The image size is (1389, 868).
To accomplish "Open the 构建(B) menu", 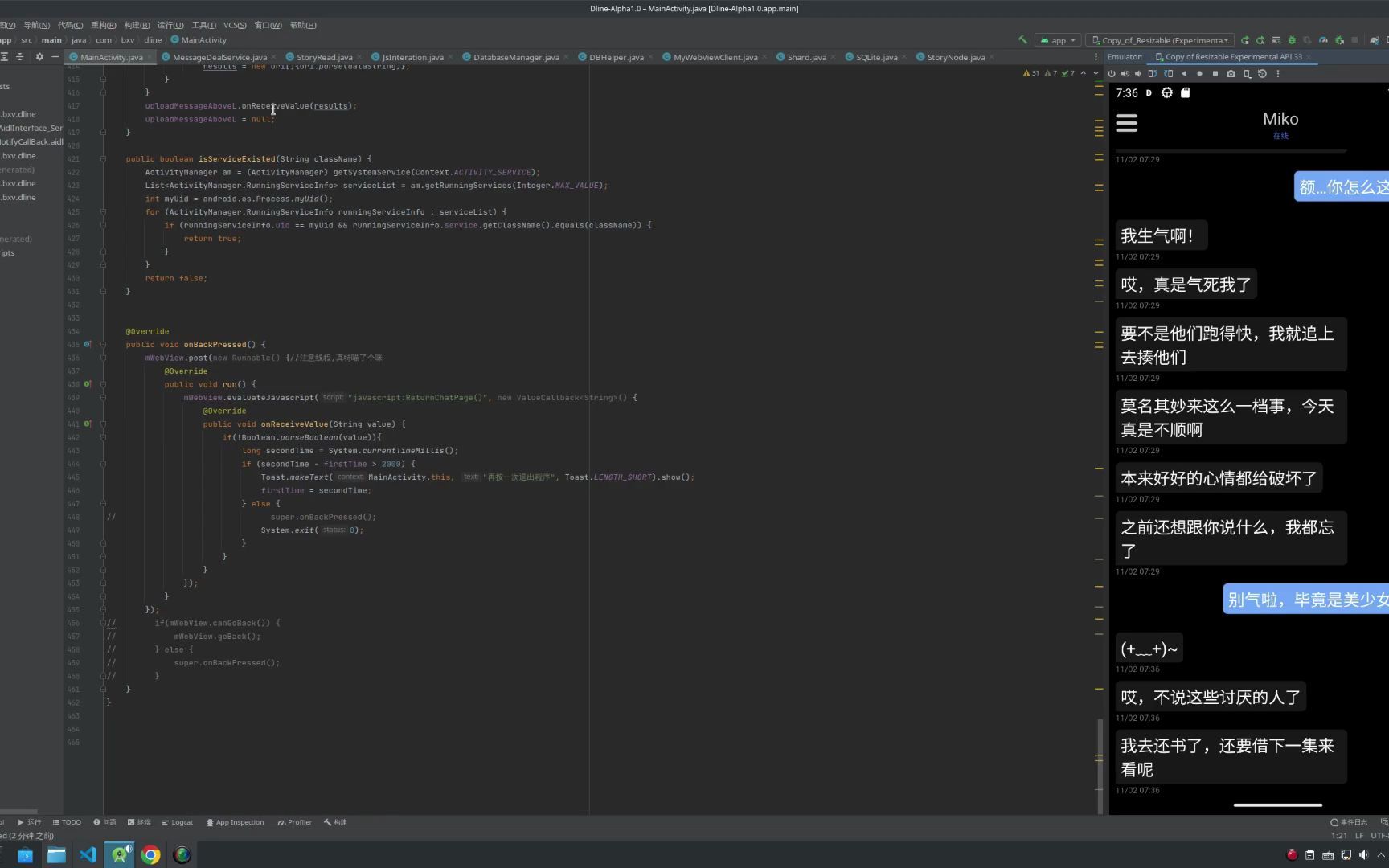I will pos(137,25).
